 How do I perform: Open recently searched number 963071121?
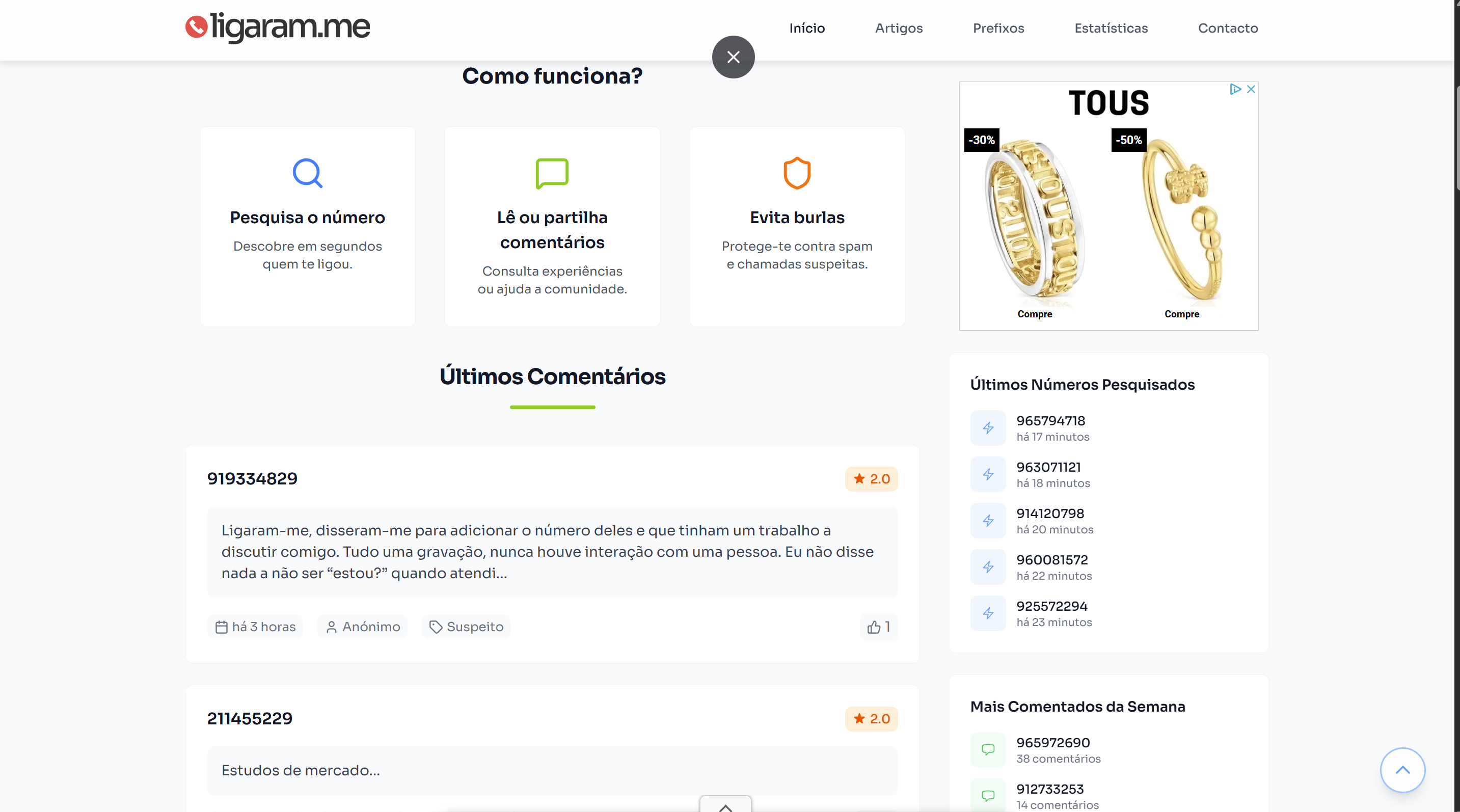pyautogui.click(x=1048, y=467)
